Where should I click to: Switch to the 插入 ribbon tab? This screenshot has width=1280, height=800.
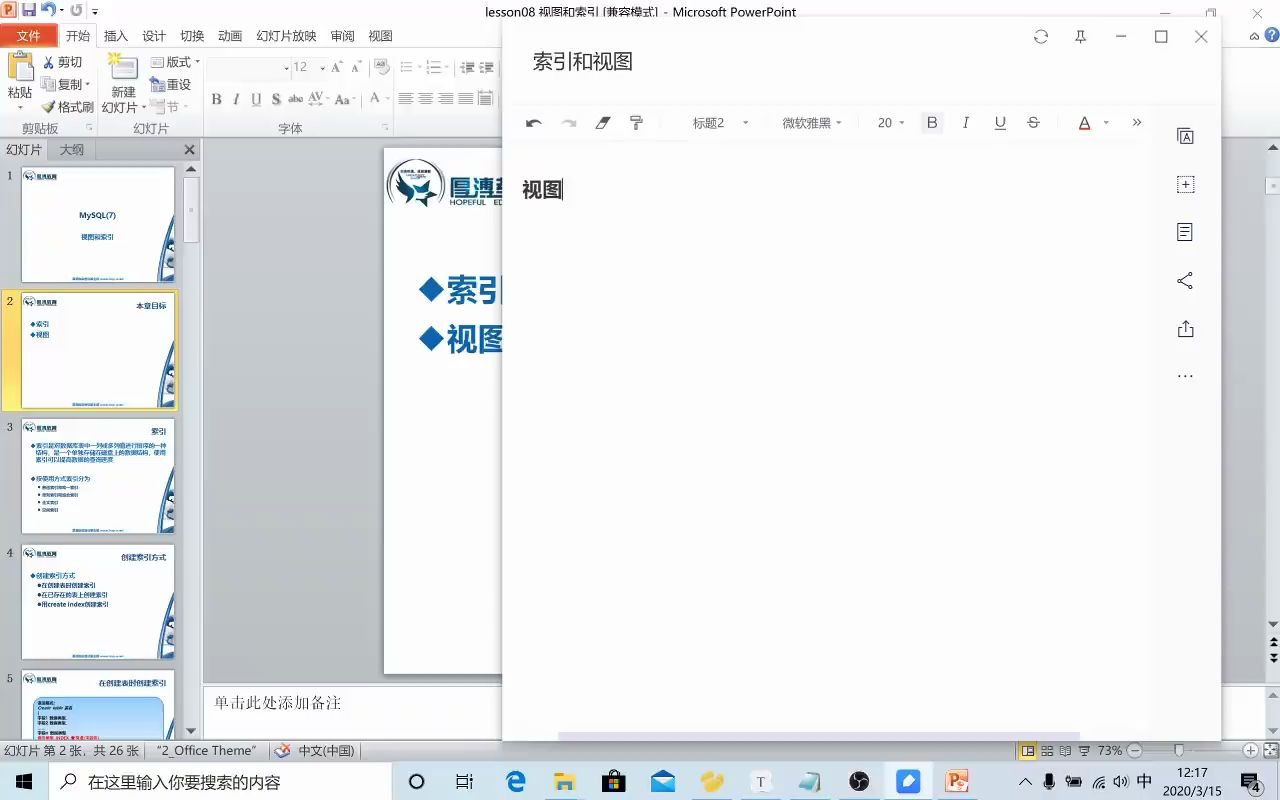[x=116, y=36]
